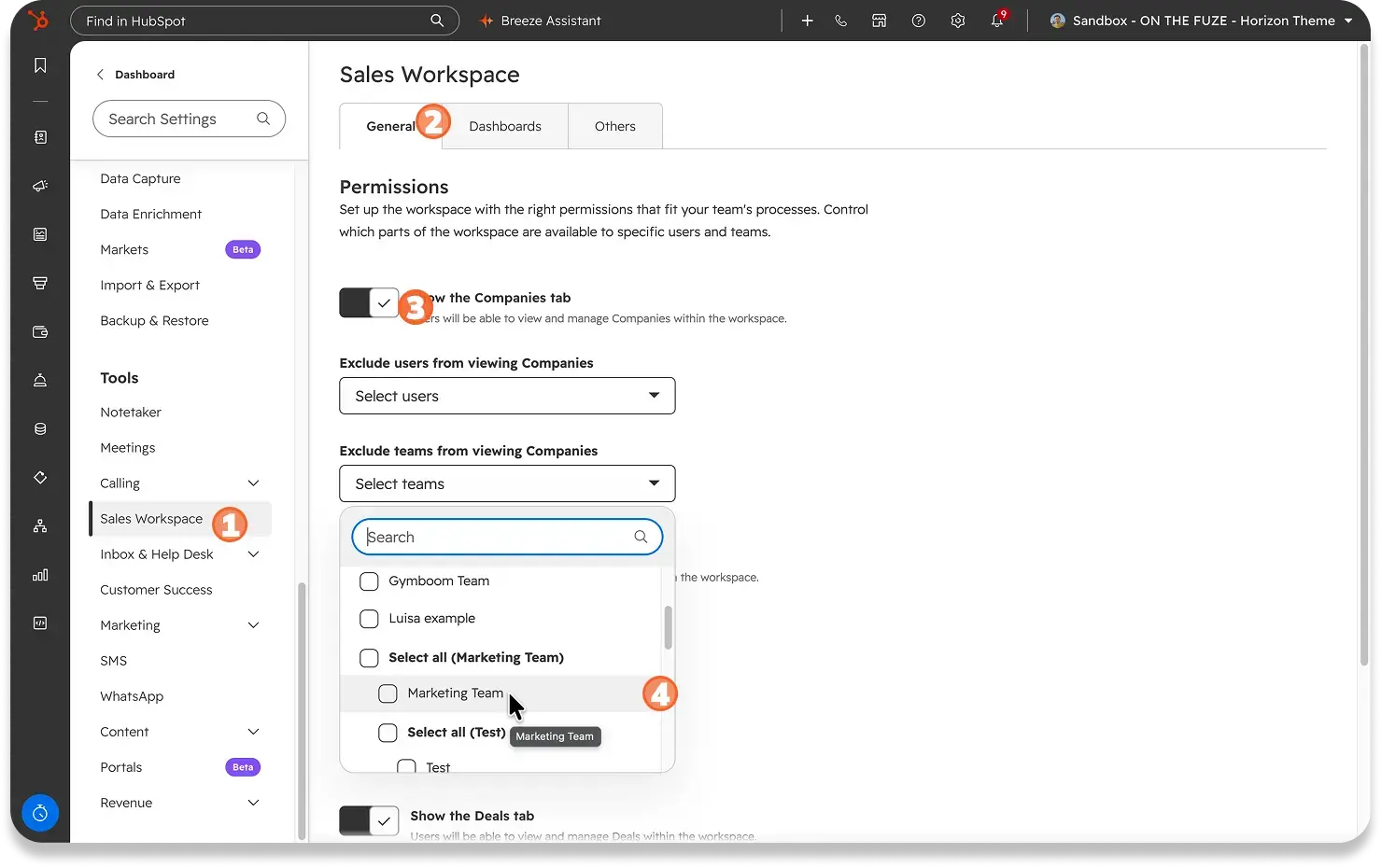Open the automation hierarchy icon in left rail

coord(40,526)
